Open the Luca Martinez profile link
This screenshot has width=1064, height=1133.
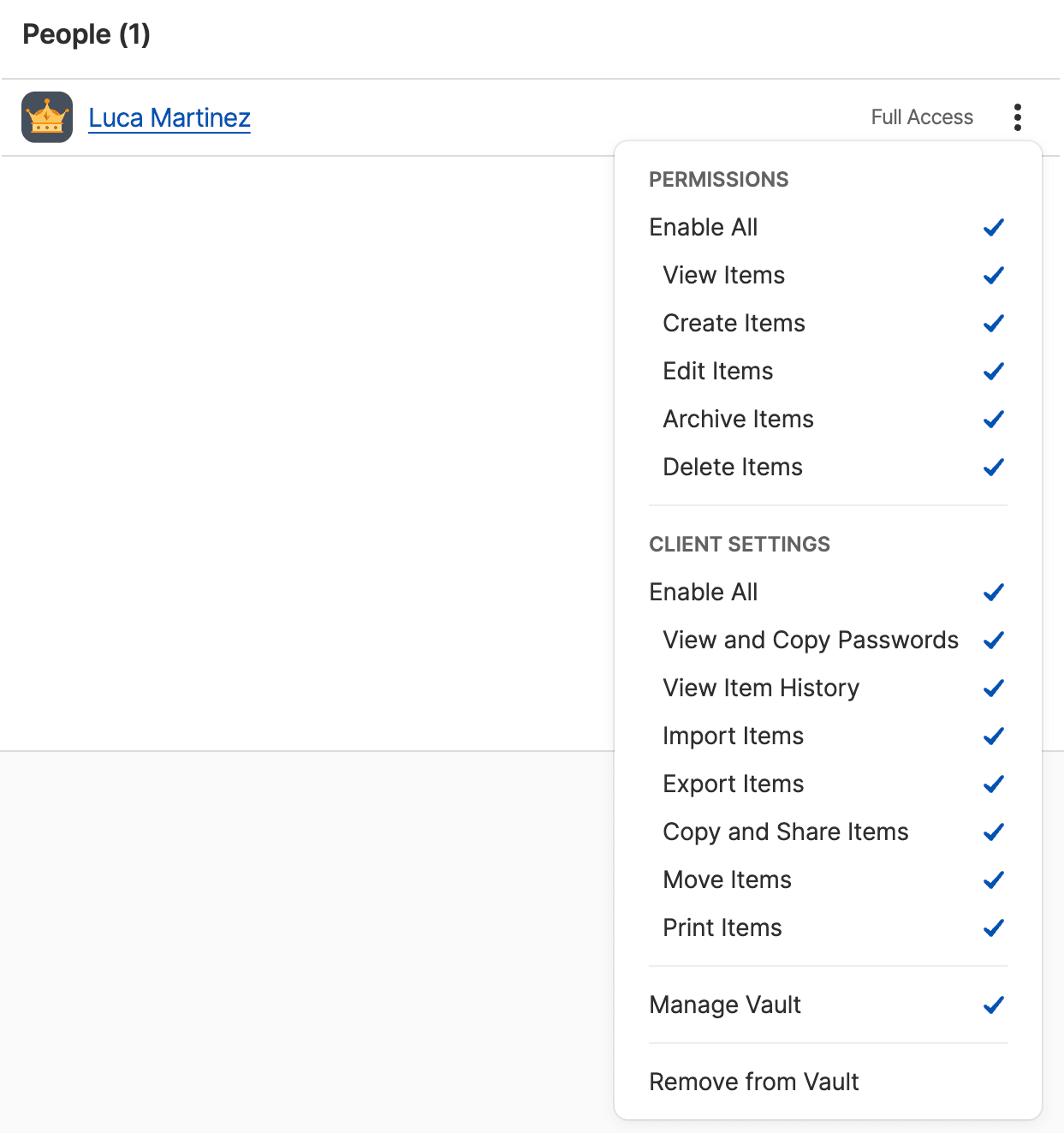[169, 117]
